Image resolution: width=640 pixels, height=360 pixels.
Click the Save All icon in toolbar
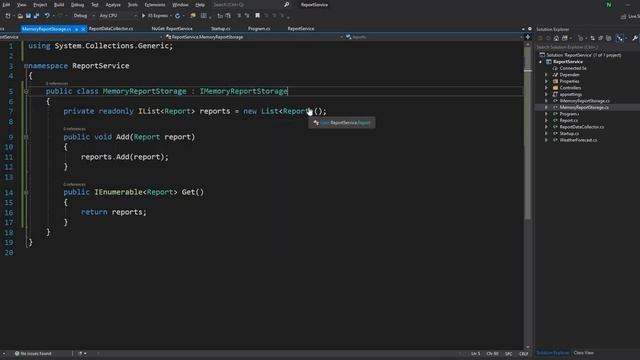36,16
